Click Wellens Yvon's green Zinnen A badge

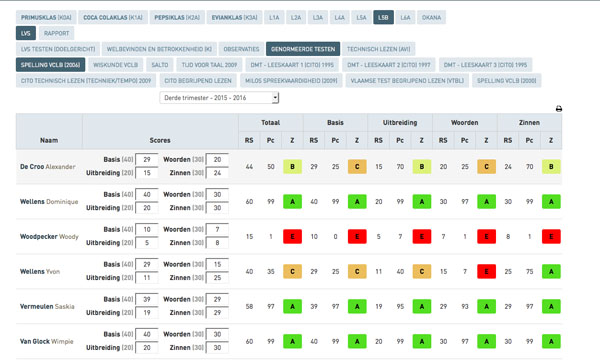coord(551,271)
